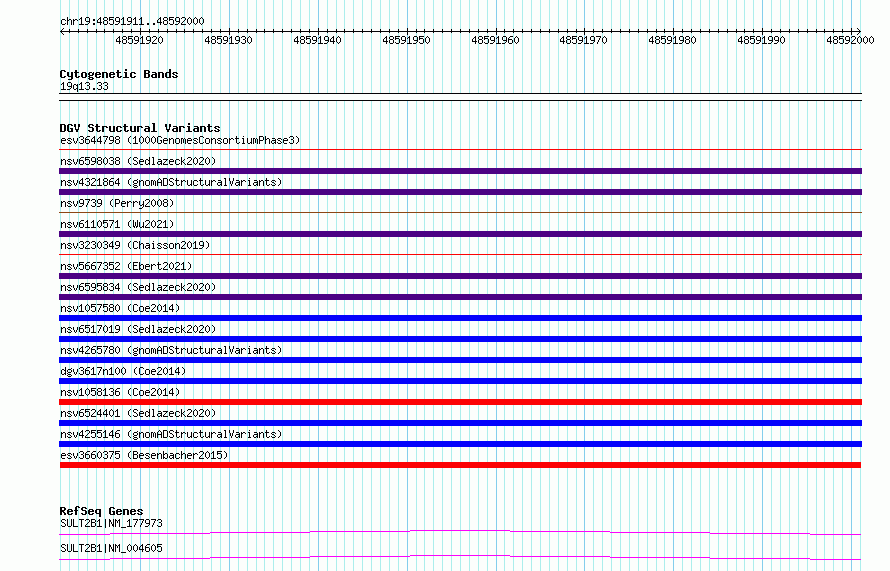The width and height of the screenshot is (890, 571).
Task: Click ruler position 48591940
Action: 317,40
